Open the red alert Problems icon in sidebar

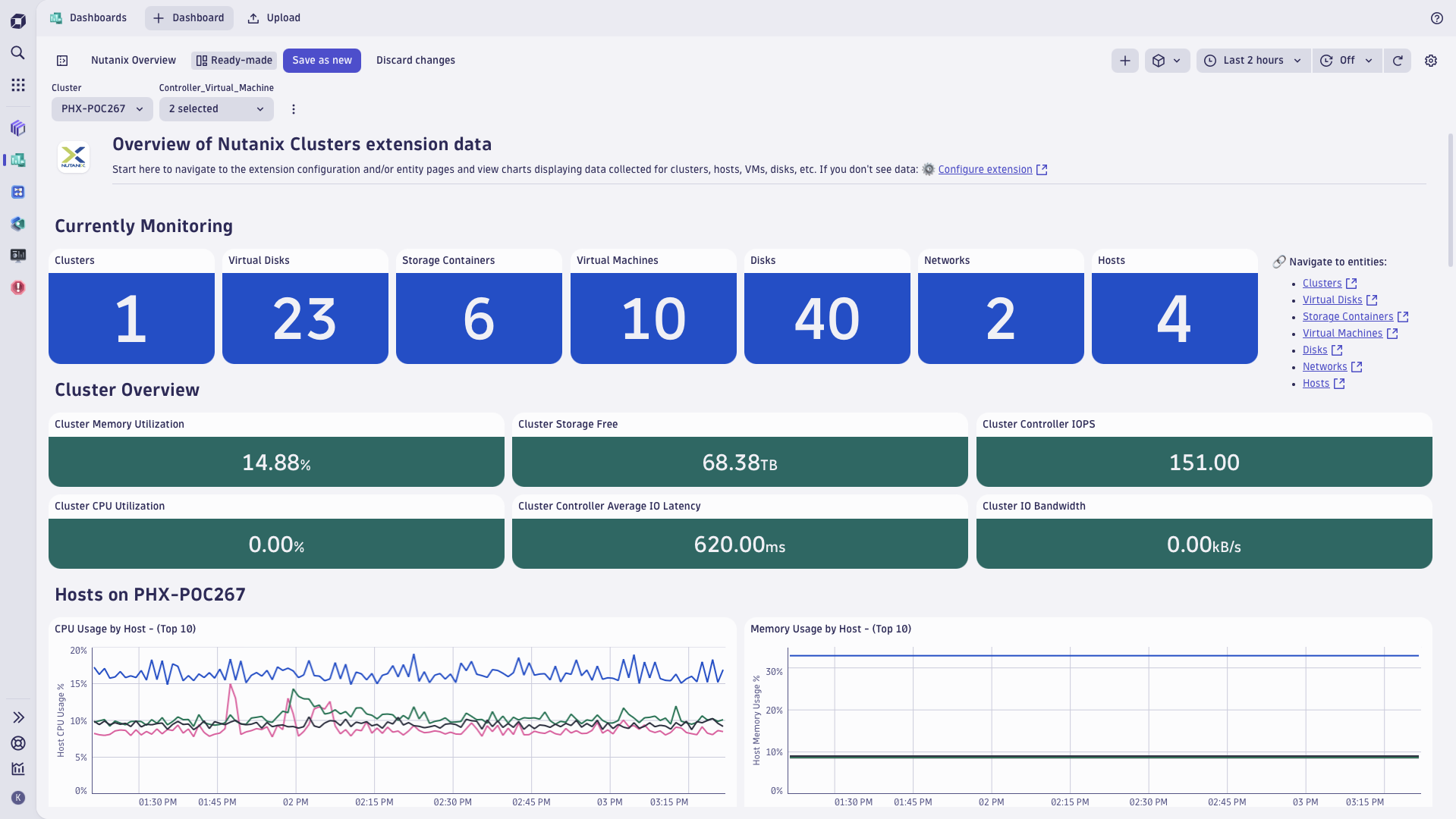(x=18, y=287)
